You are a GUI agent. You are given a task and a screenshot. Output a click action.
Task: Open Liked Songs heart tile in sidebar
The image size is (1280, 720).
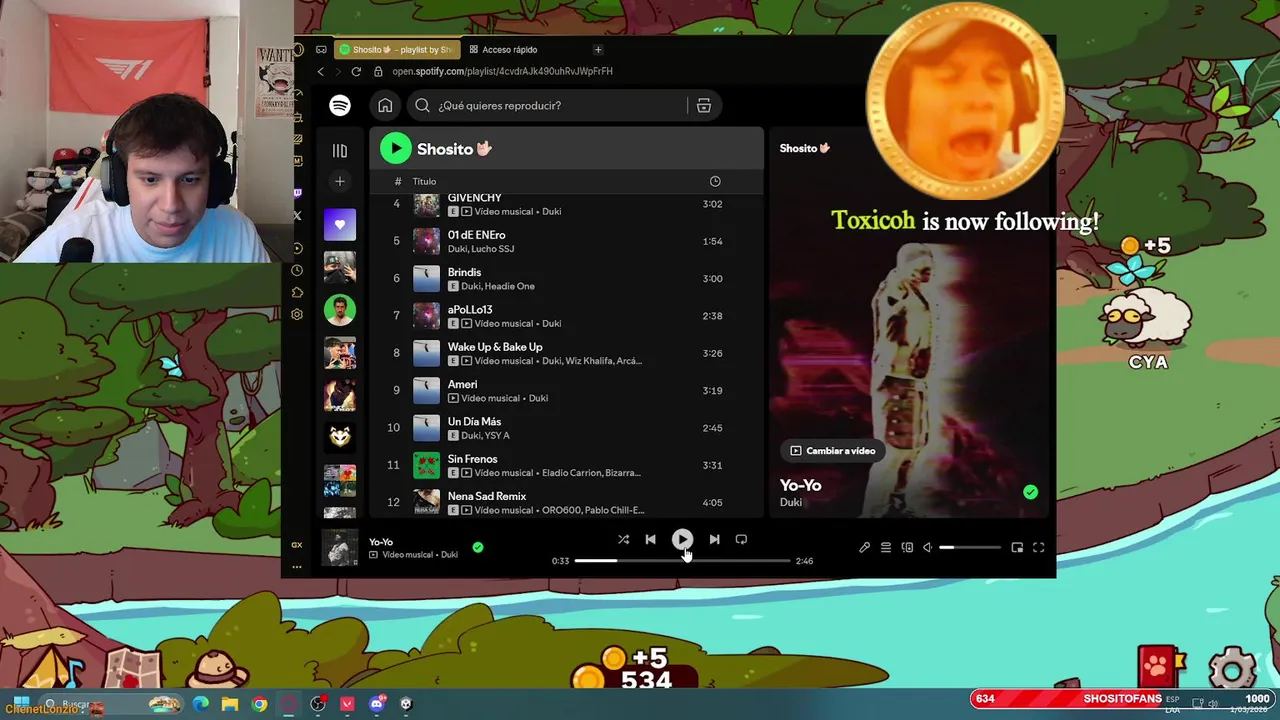click(340, 225)
